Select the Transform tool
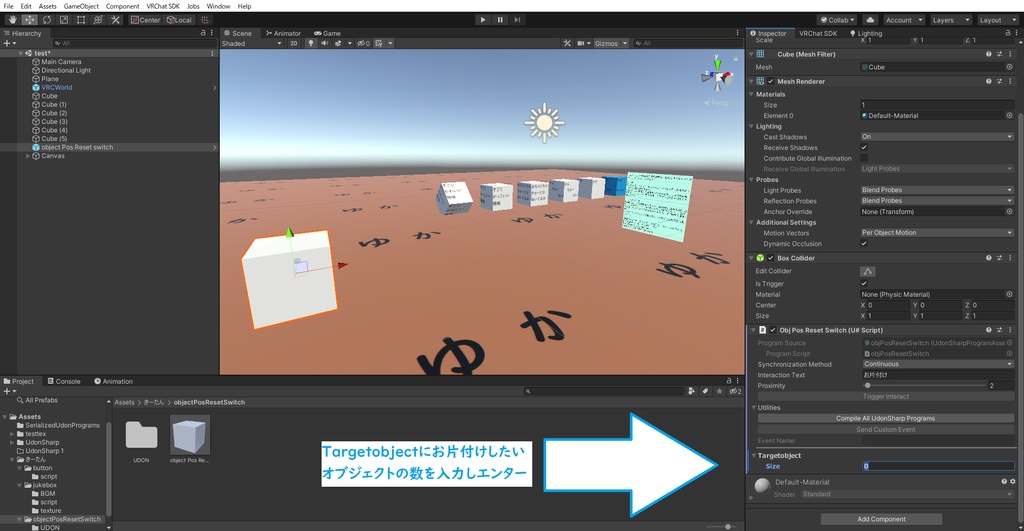 98,20
